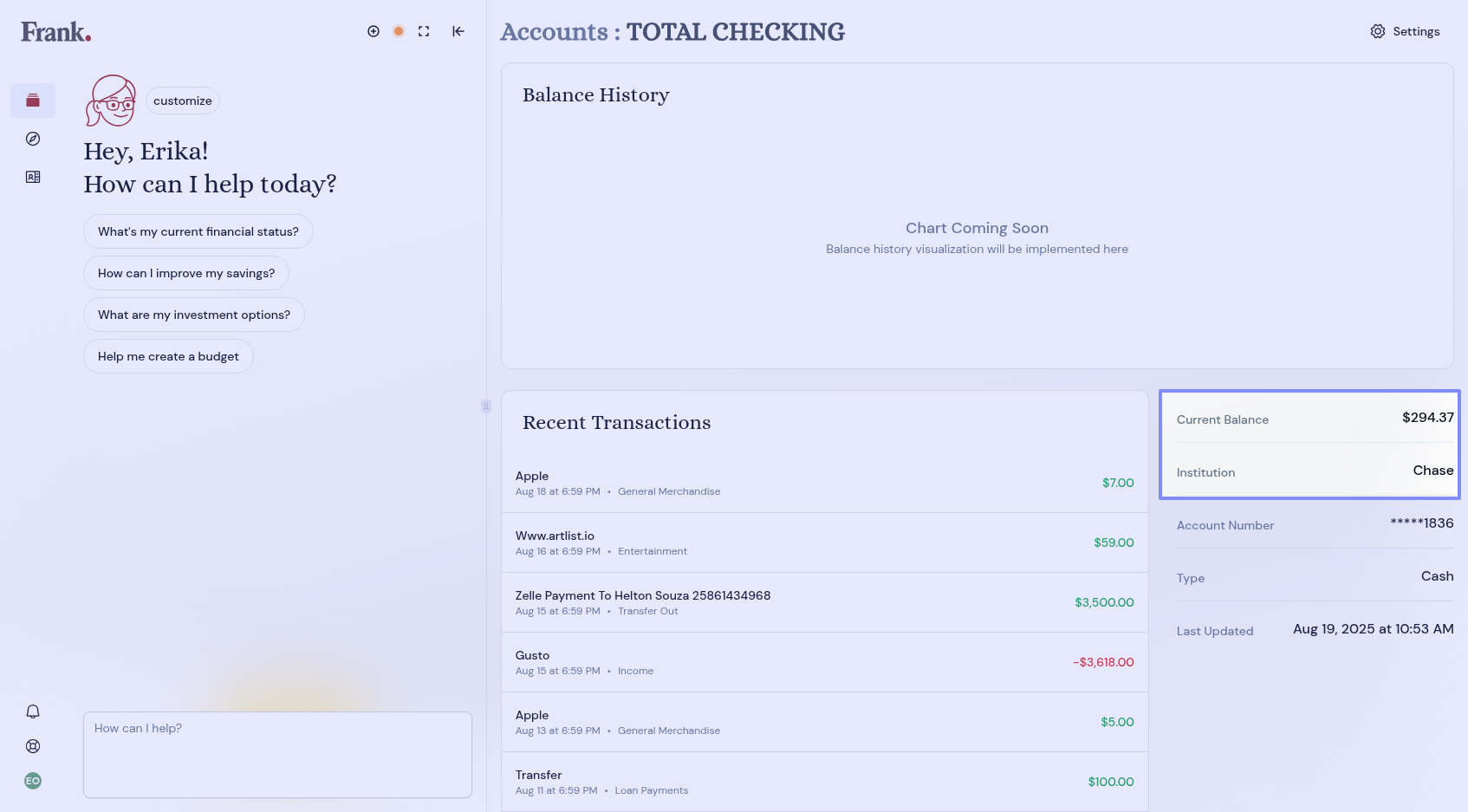Select "How can I improve my savings?" prompt
1468x812 pixels.
[185, 273]
